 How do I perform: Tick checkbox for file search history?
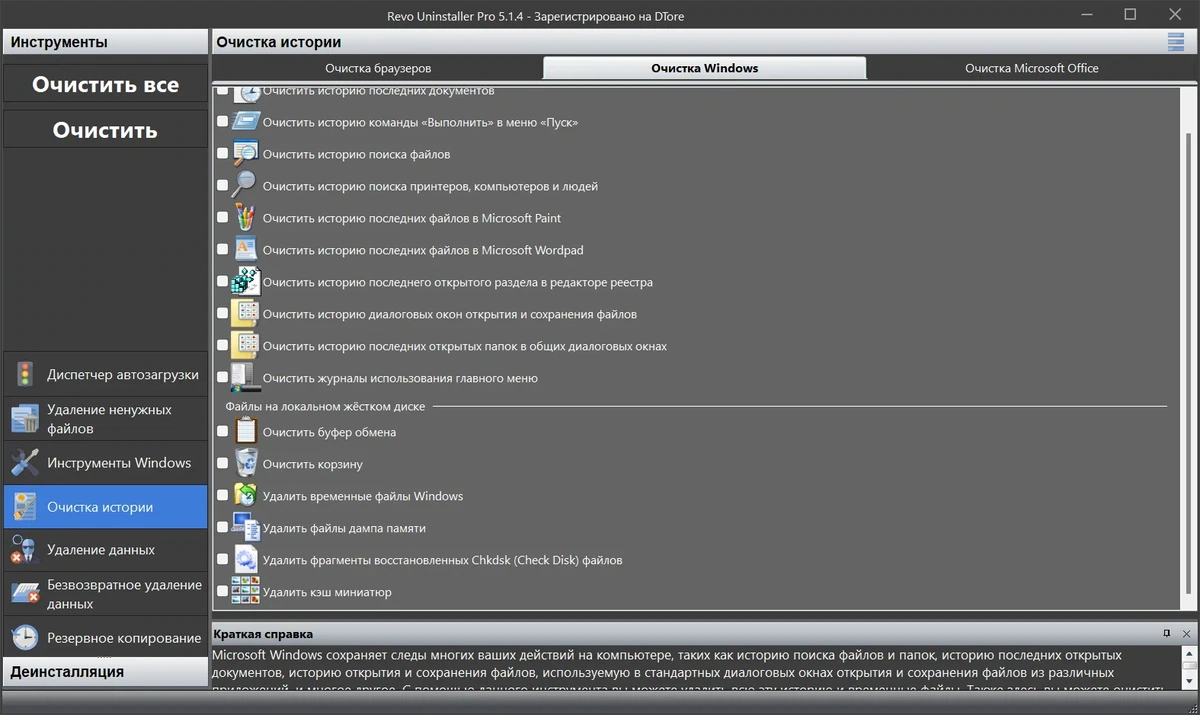(x=222, y=154)
